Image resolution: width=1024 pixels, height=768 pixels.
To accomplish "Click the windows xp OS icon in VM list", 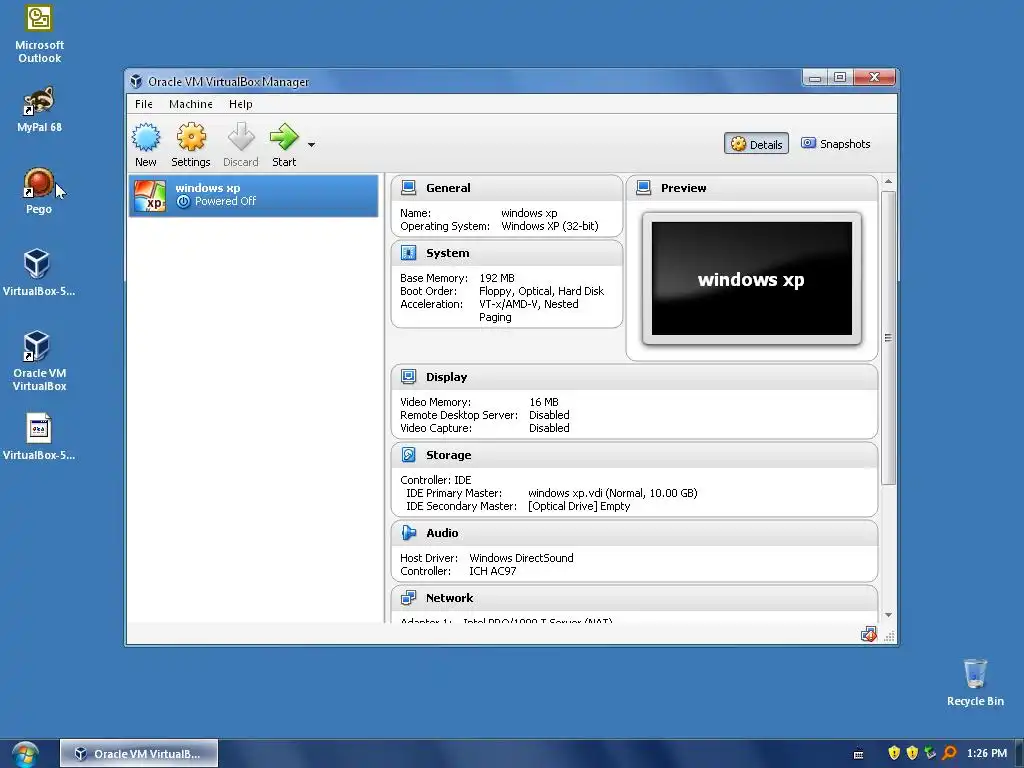I will coord(150,195).
